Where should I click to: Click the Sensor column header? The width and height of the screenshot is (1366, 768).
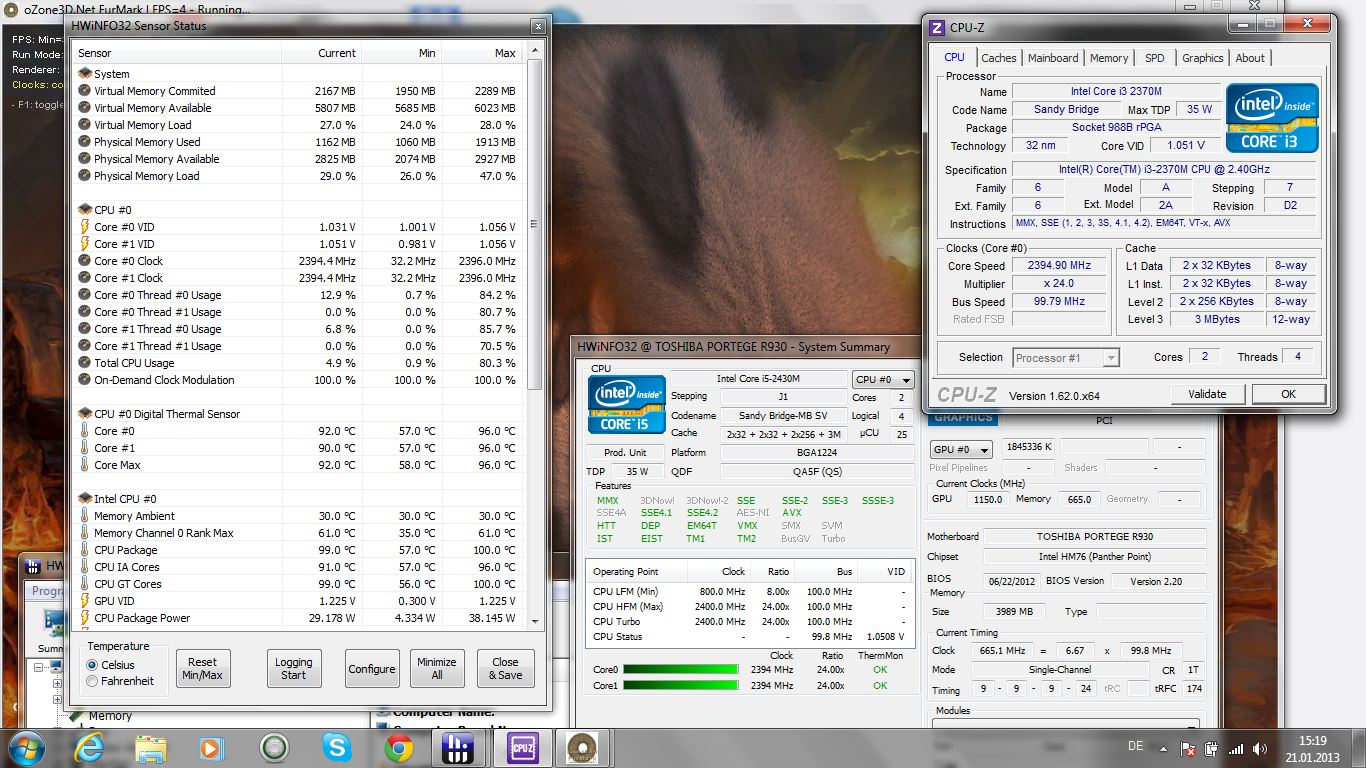[178, 53]
